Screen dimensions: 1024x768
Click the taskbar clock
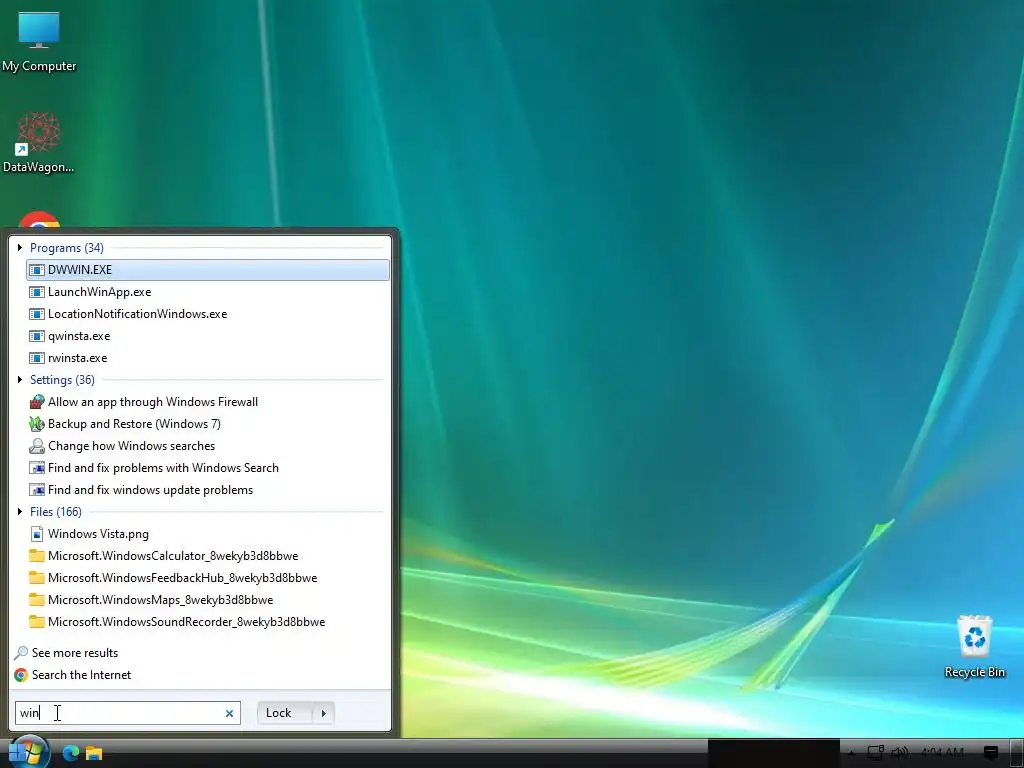pyautogui.click(x=942, y=753)
